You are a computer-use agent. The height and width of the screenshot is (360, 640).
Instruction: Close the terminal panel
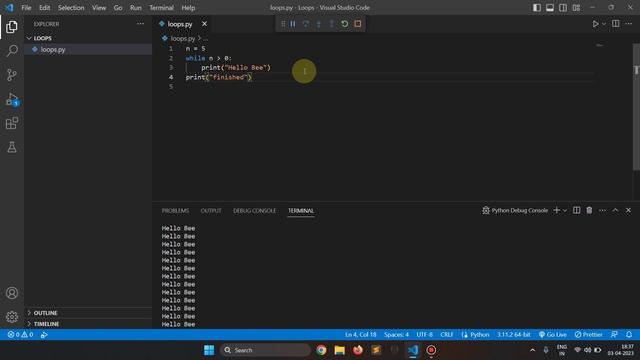[x=629, y=210]
